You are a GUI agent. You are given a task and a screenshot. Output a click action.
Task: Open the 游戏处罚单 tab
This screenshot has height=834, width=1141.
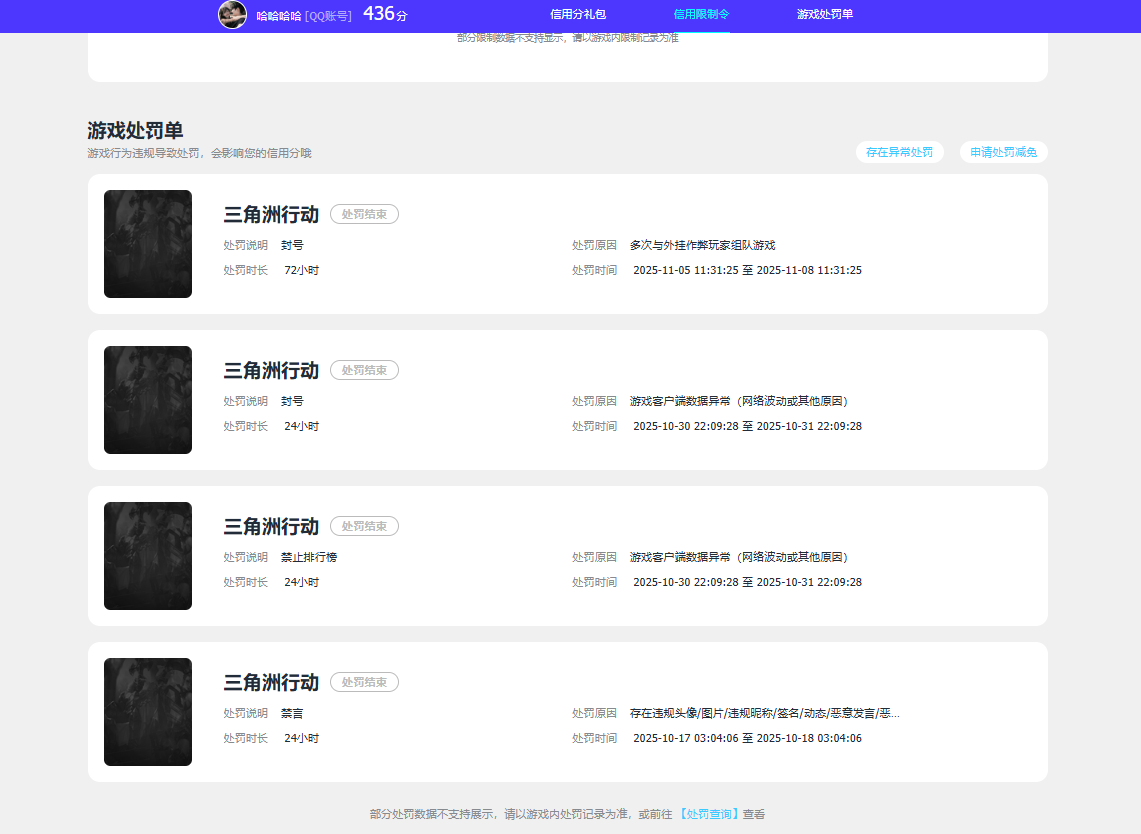tap(823, 14)
